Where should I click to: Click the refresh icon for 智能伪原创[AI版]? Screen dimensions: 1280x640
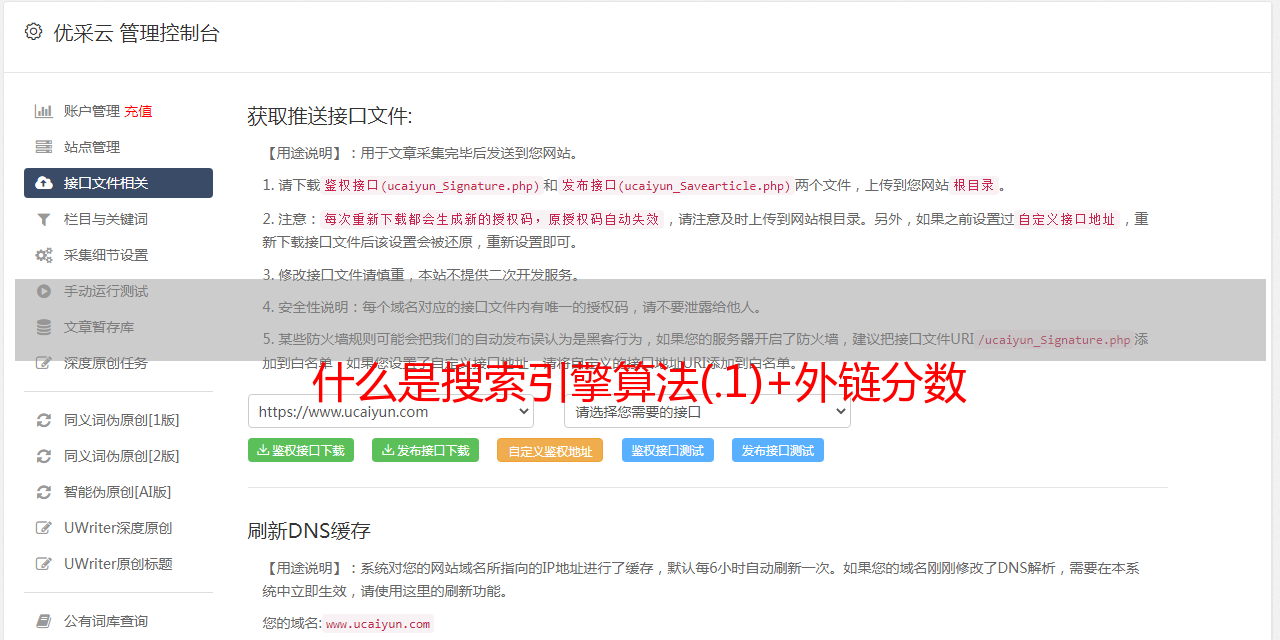click(44, 492)
